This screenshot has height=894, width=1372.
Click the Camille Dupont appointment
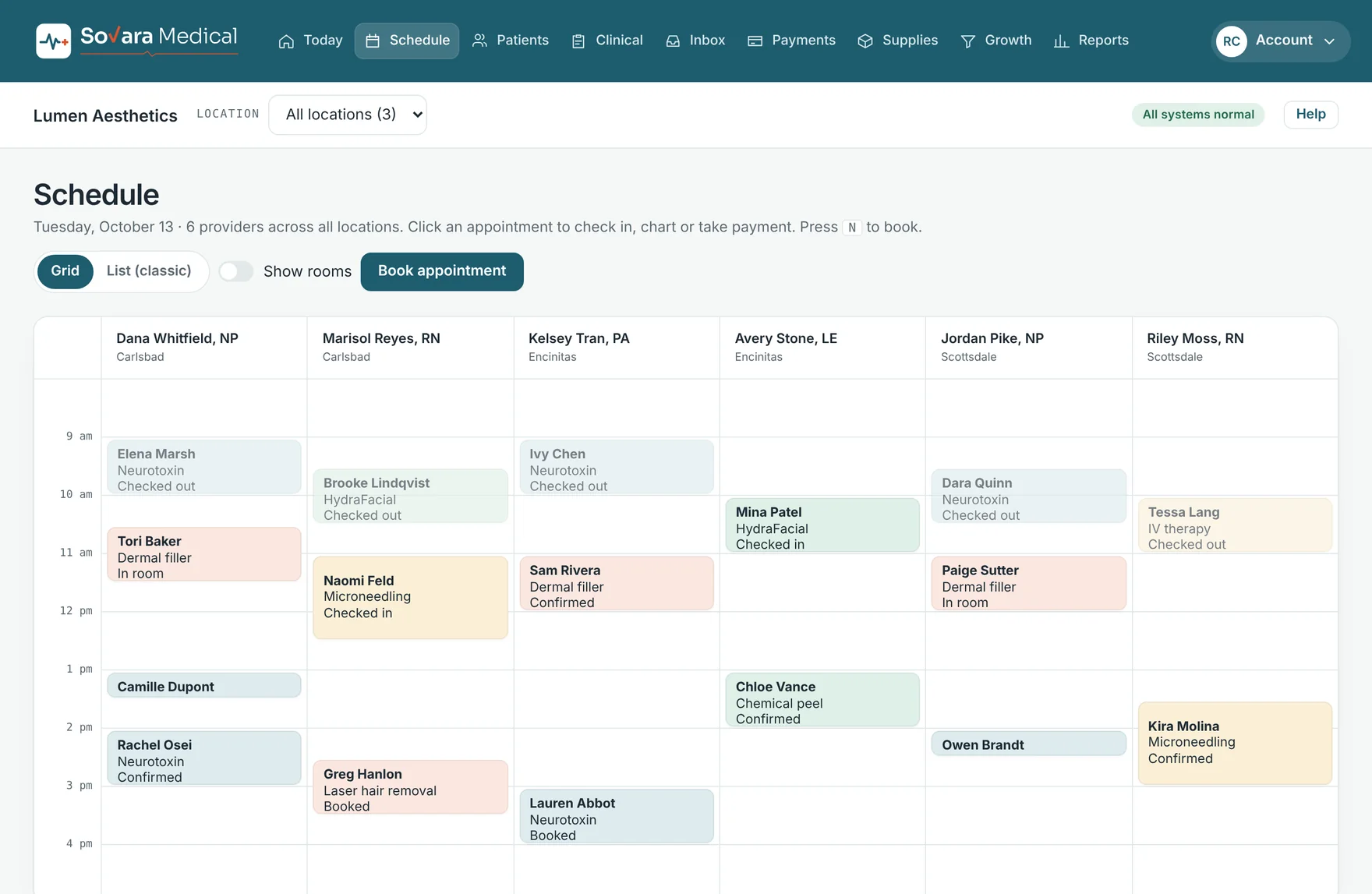point(204,685)
